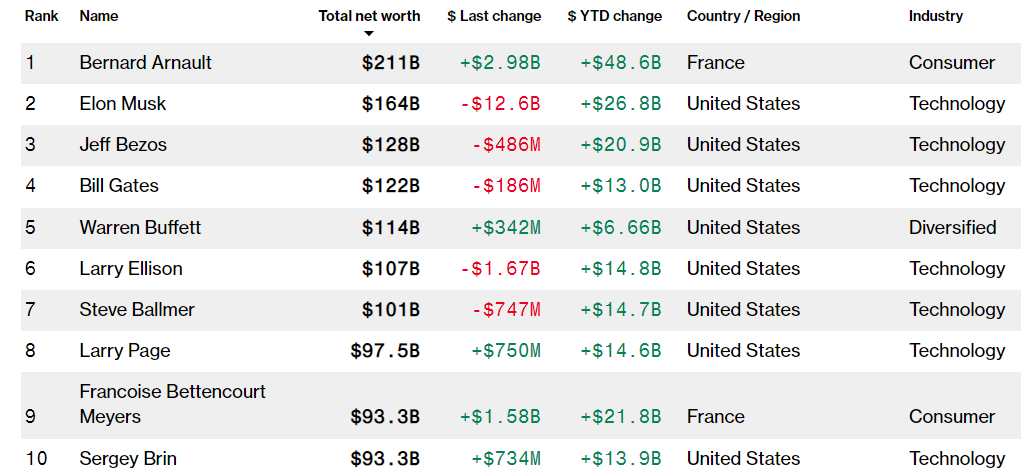Click the Jeff Bezos name
Screen dimensions: 1021x472
coord(123,145)
